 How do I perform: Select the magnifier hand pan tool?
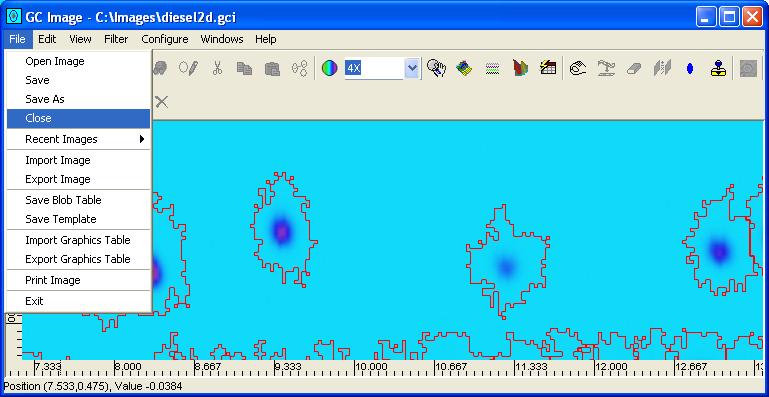pos(436,68)
